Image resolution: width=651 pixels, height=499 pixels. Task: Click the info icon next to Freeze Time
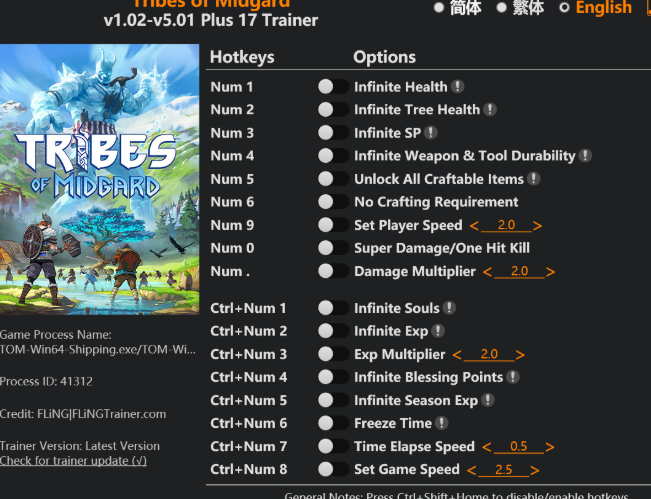pyautogui.click(x=442, y=423)
